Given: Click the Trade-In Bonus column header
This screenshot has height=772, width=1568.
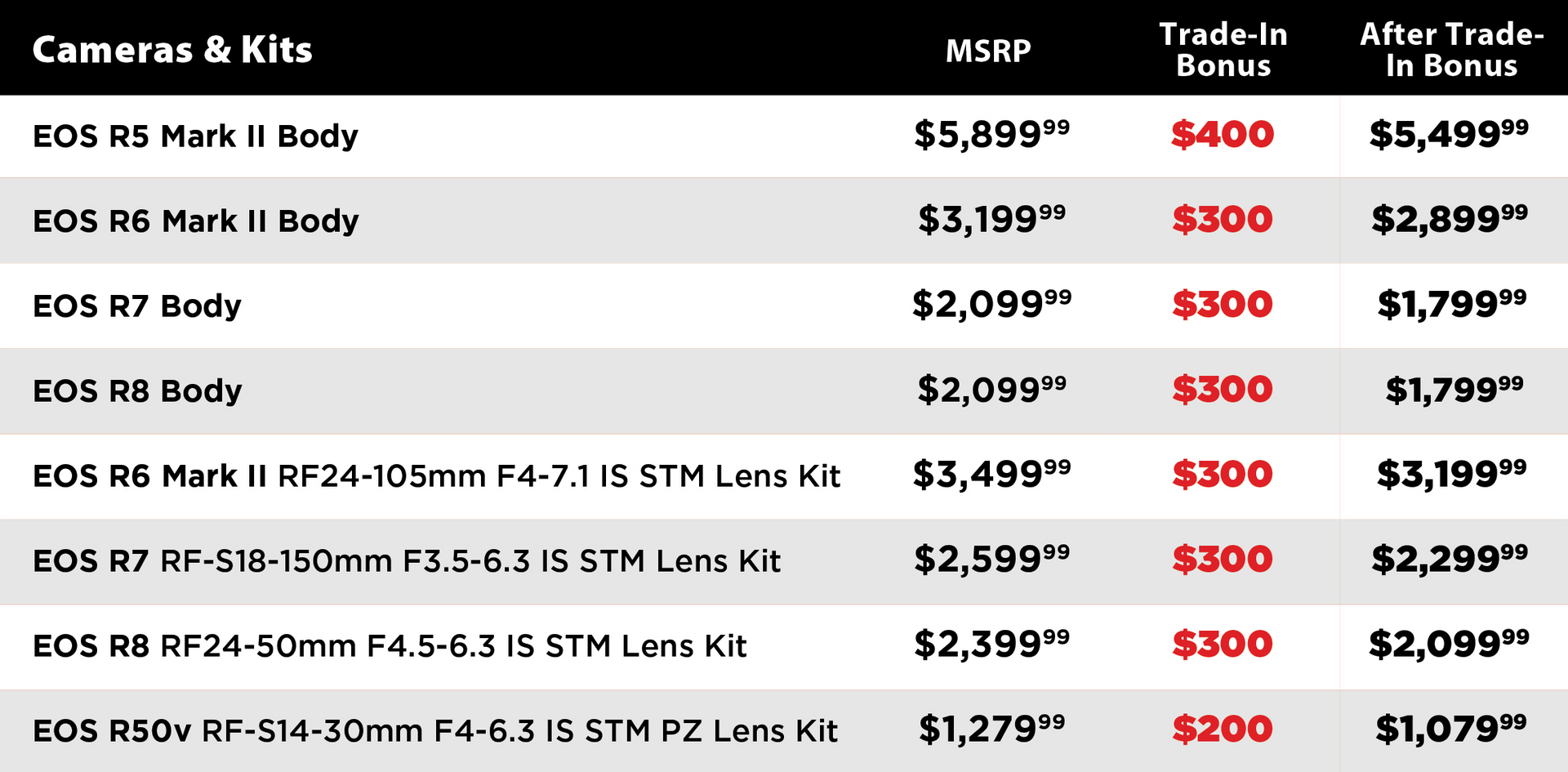Looking at the screenshot, I should tap(1223, 50).
